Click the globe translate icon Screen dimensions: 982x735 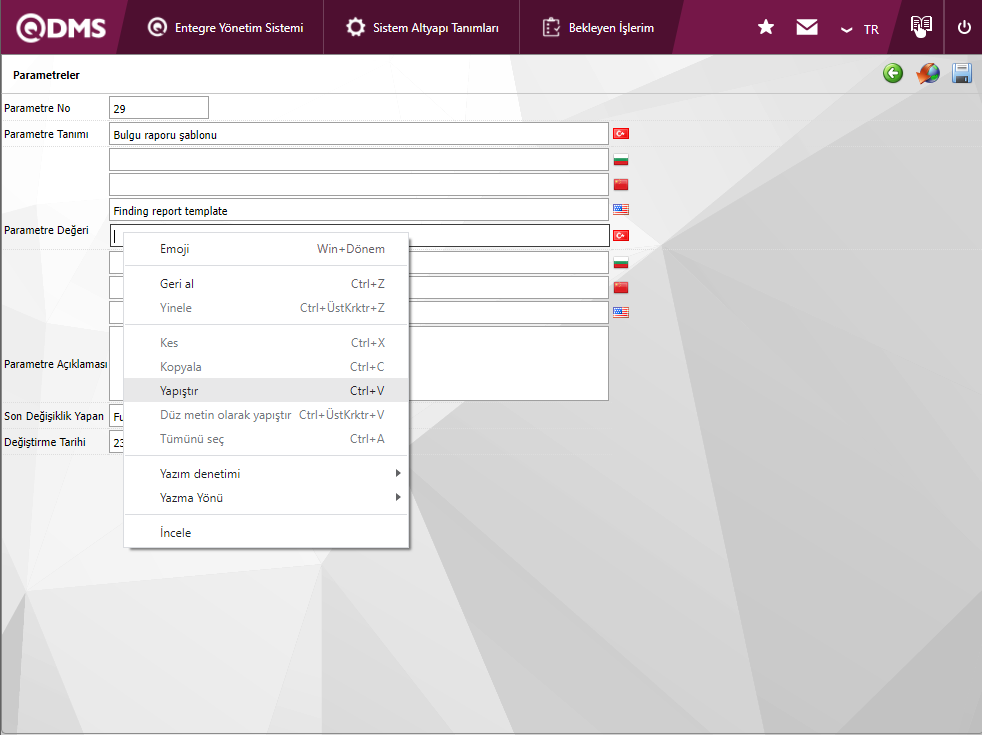[x=928, y=74]
